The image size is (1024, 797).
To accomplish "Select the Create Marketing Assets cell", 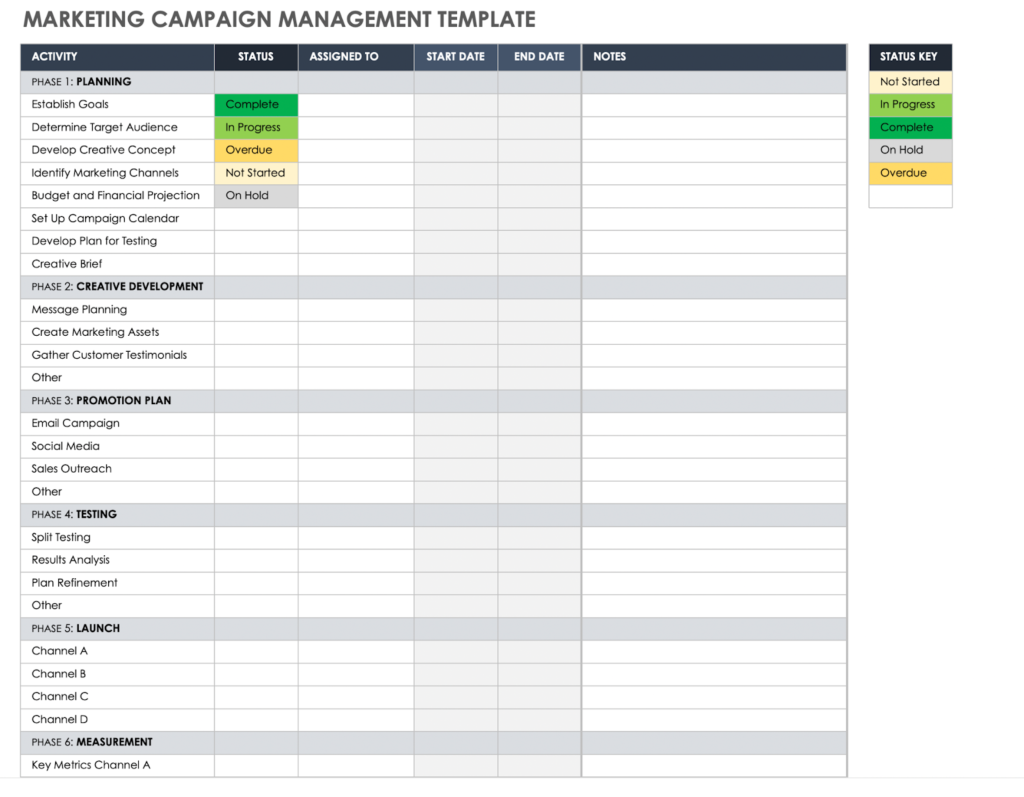I will pyautogui.click(x=118, y=333).
